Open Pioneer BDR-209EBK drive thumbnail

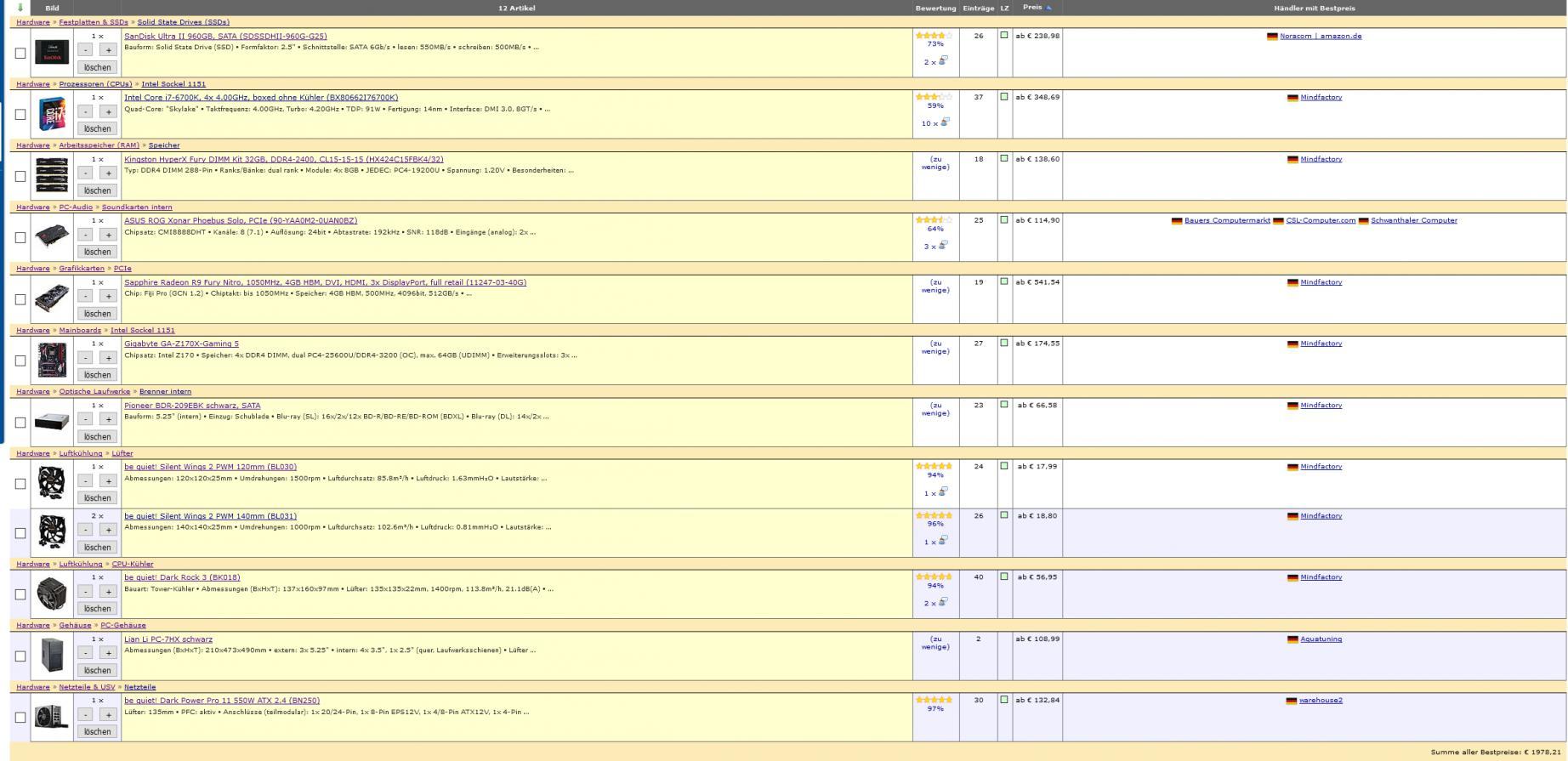(52, 422)
